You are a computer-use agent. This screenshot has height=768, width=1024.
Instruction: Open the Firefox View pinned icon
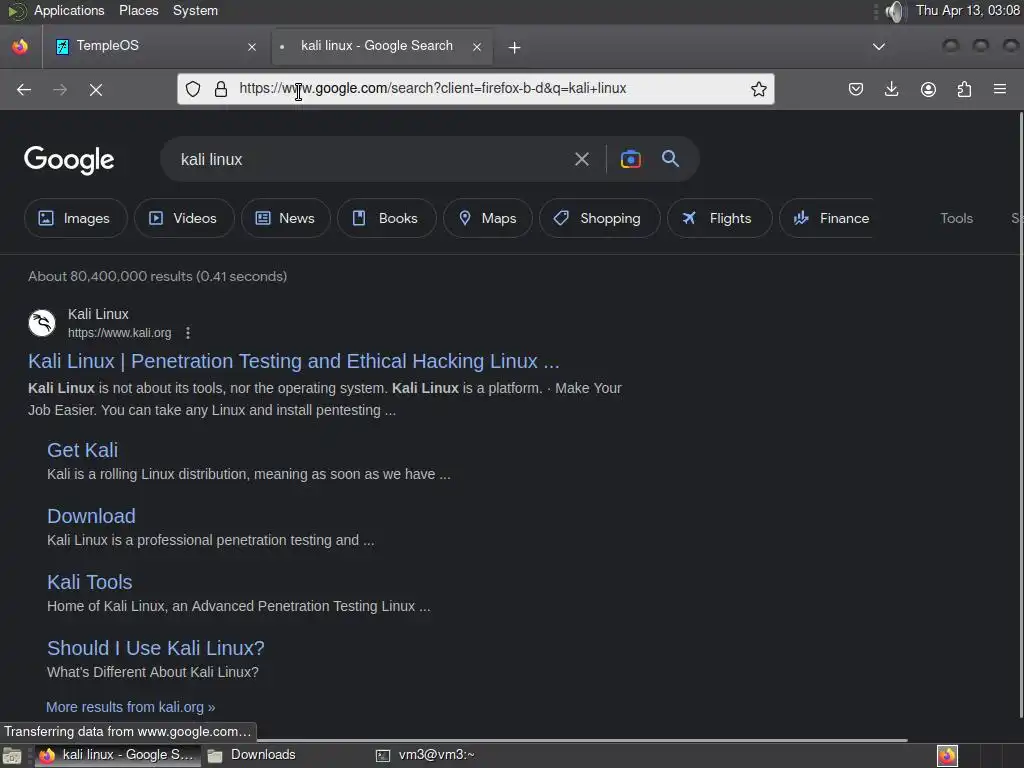tap(20, 46)
